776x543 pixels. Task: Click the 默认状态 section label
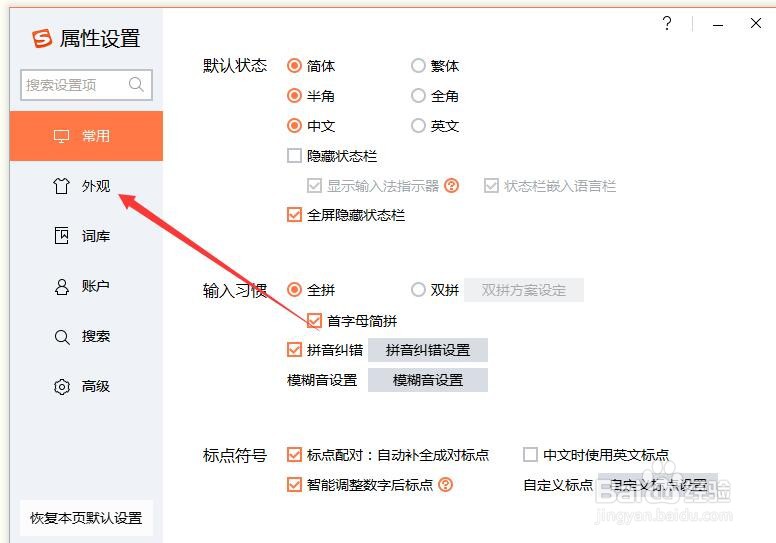235,66
